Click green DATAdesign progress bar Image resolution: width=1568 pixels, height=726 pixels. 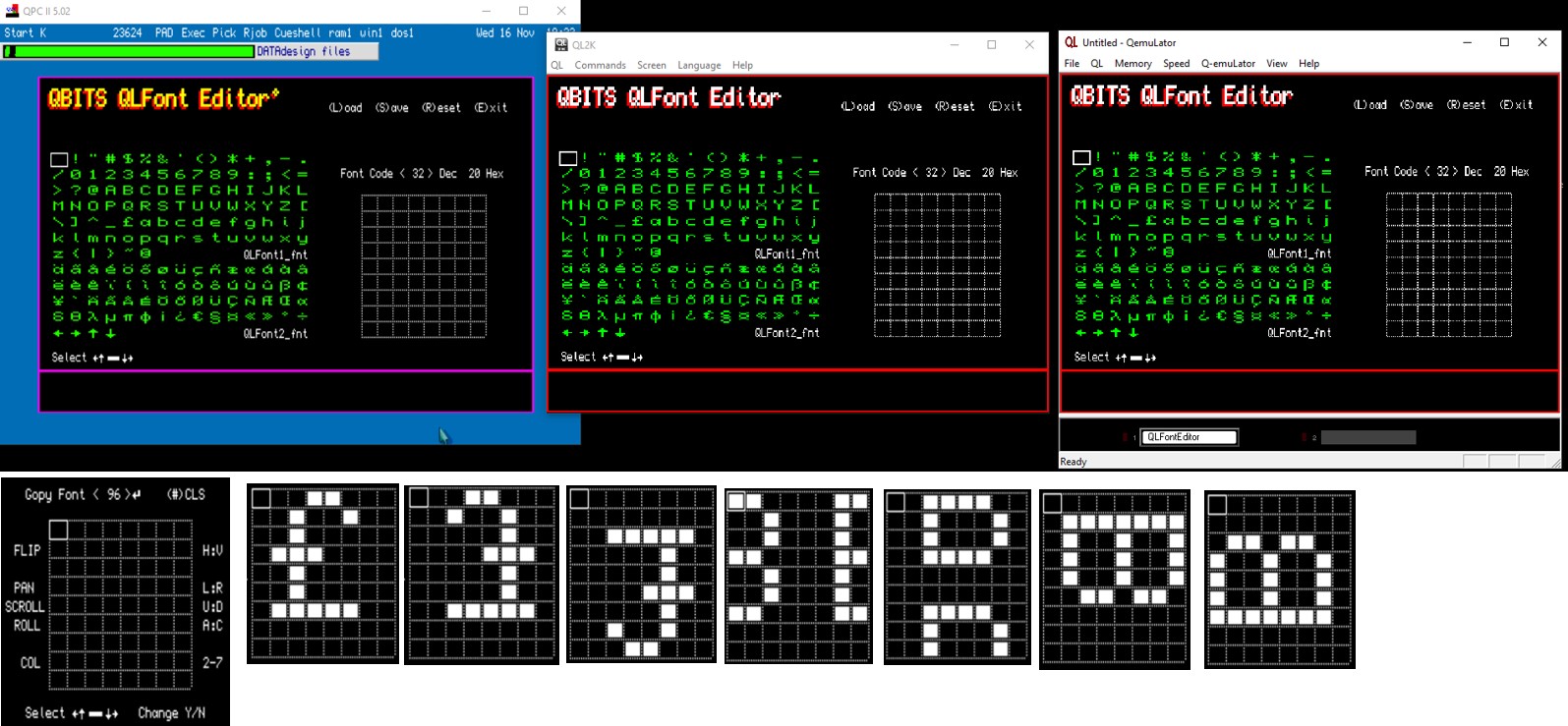point(130,51)
